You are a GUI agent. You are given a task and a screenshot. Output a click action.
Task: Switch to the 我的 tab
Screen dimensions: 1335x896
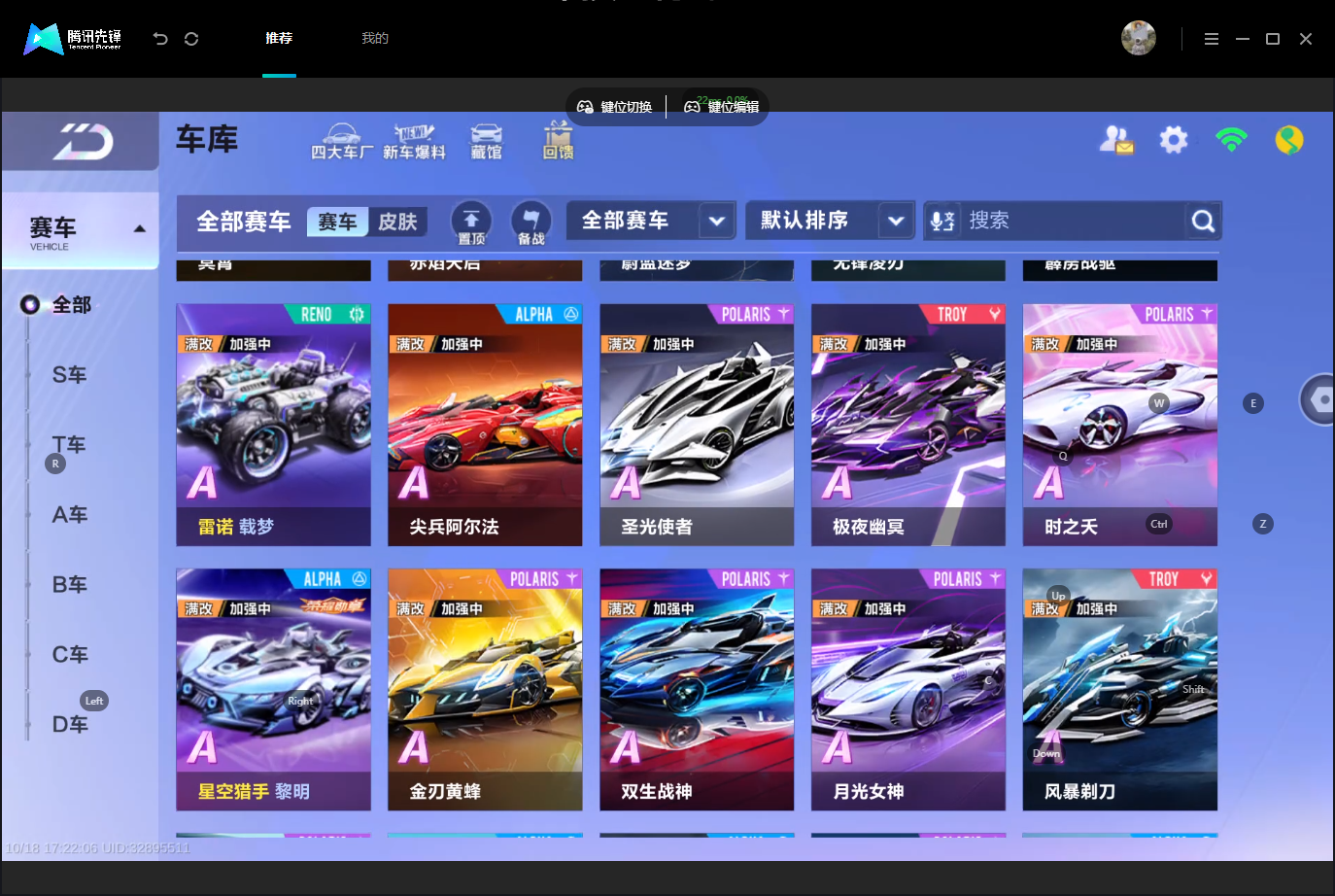tap(375, 38)
